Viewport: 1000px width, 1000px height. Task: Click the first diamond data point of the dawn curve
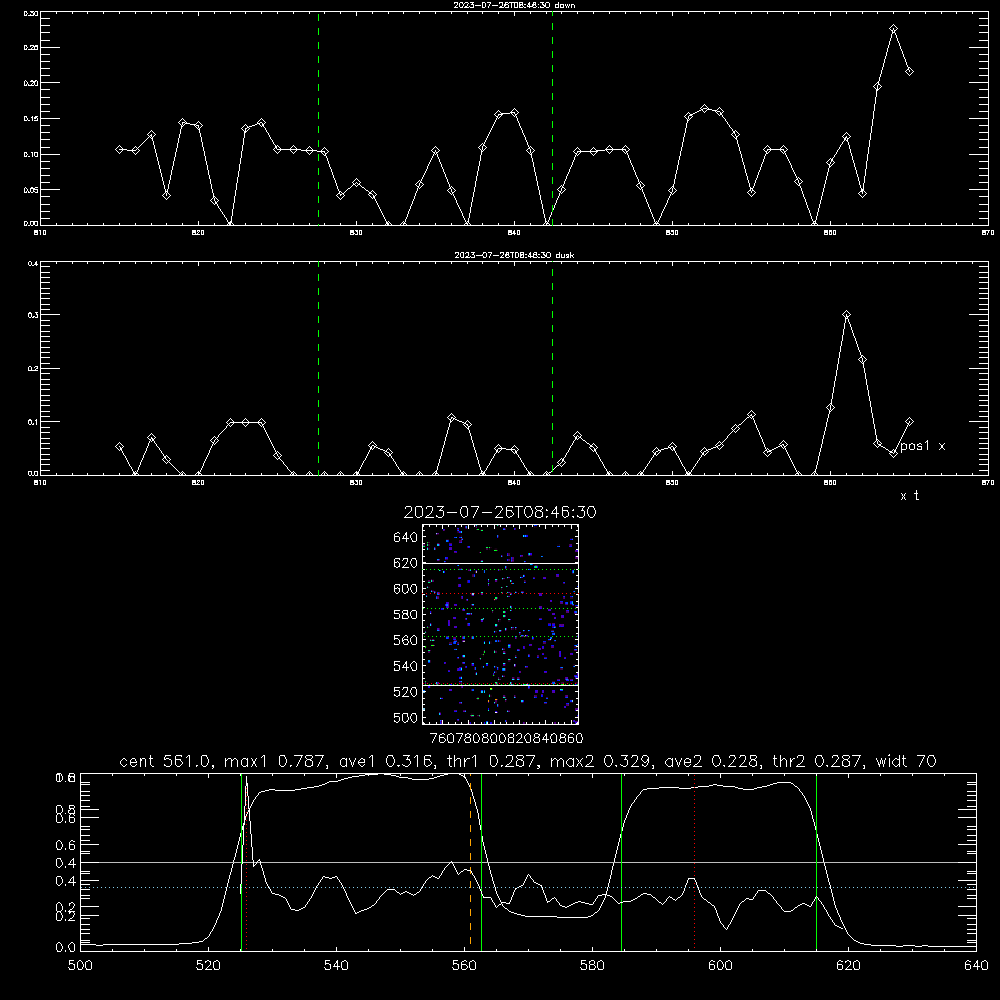point(119,149)
